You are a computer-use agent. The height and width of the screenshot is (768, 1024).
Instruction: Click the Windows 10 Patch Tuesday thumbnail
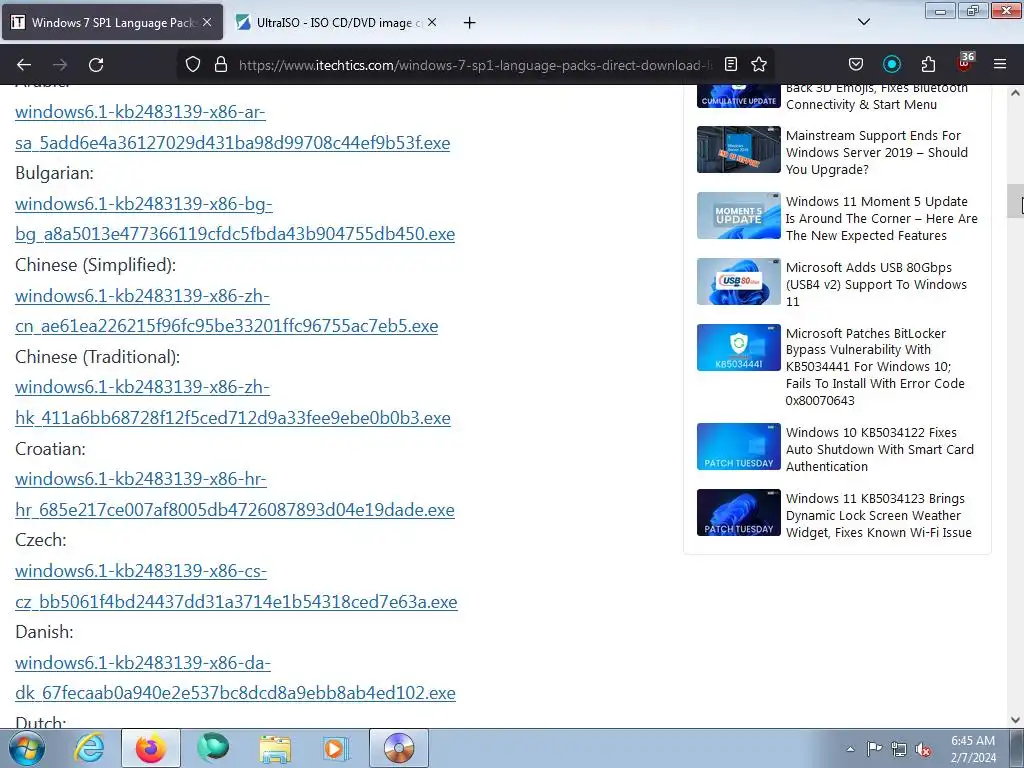[x=739, y=447]
